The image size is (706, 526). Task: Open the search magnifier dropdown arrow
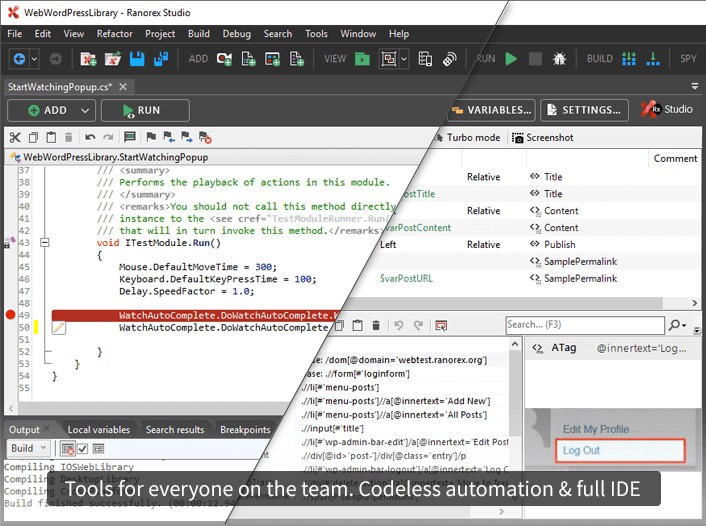684,325
